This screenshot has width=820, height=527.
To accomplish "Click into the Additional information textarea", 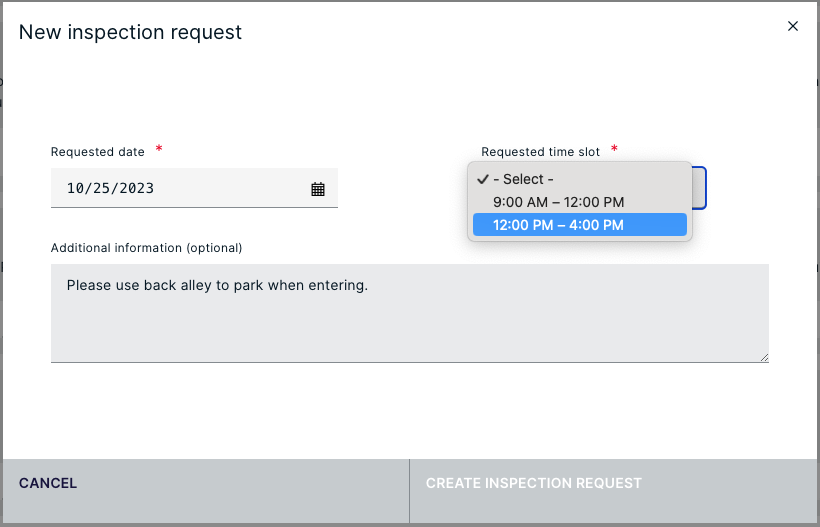I will [x=409, y=313].
